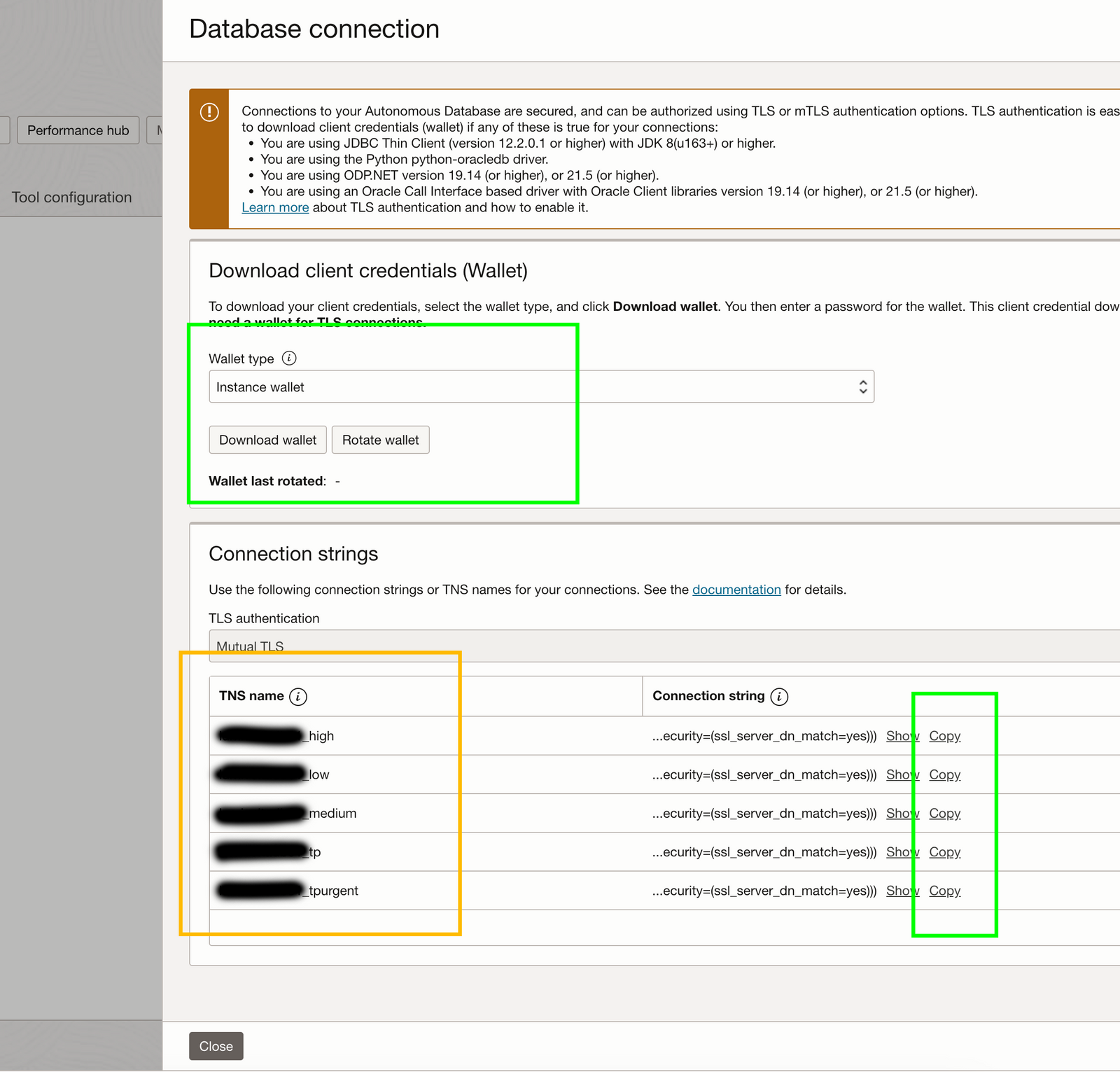Viewport: 1120px width, 1072px height.
Task: Click the Connection string info icon
Action: pyautogui.click(x=779, y=697)
